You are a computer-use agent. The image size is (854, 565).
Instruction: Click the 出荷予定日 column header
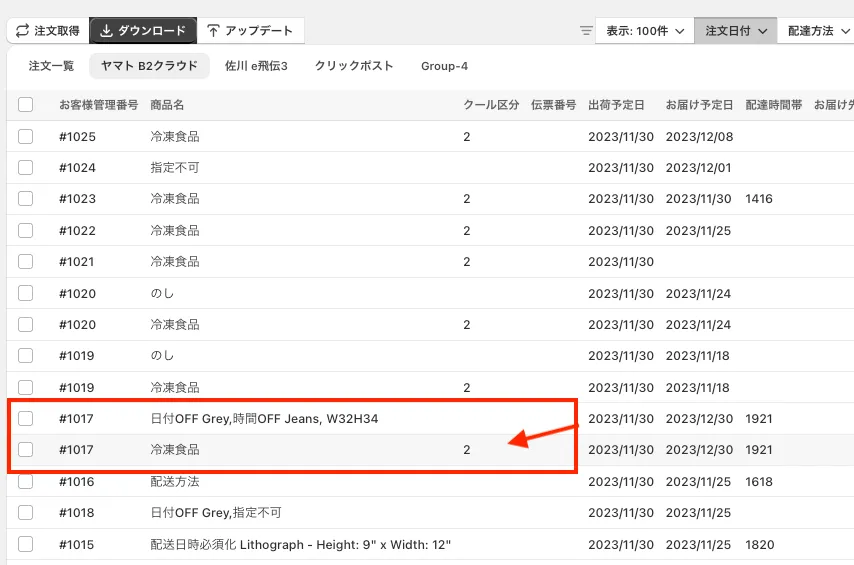pyautogui.click(x=616, y=105)
